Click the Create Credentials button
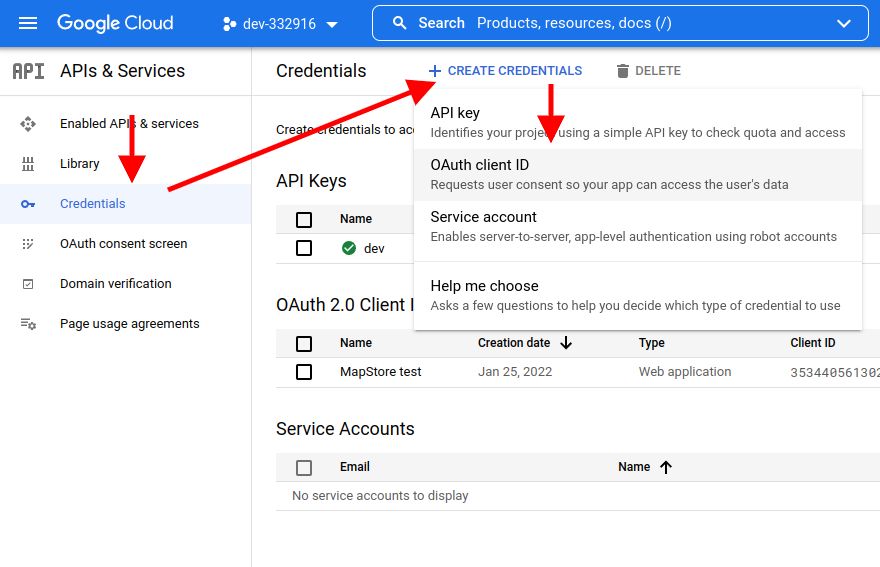The image size is (880, 567). point(505,71)
